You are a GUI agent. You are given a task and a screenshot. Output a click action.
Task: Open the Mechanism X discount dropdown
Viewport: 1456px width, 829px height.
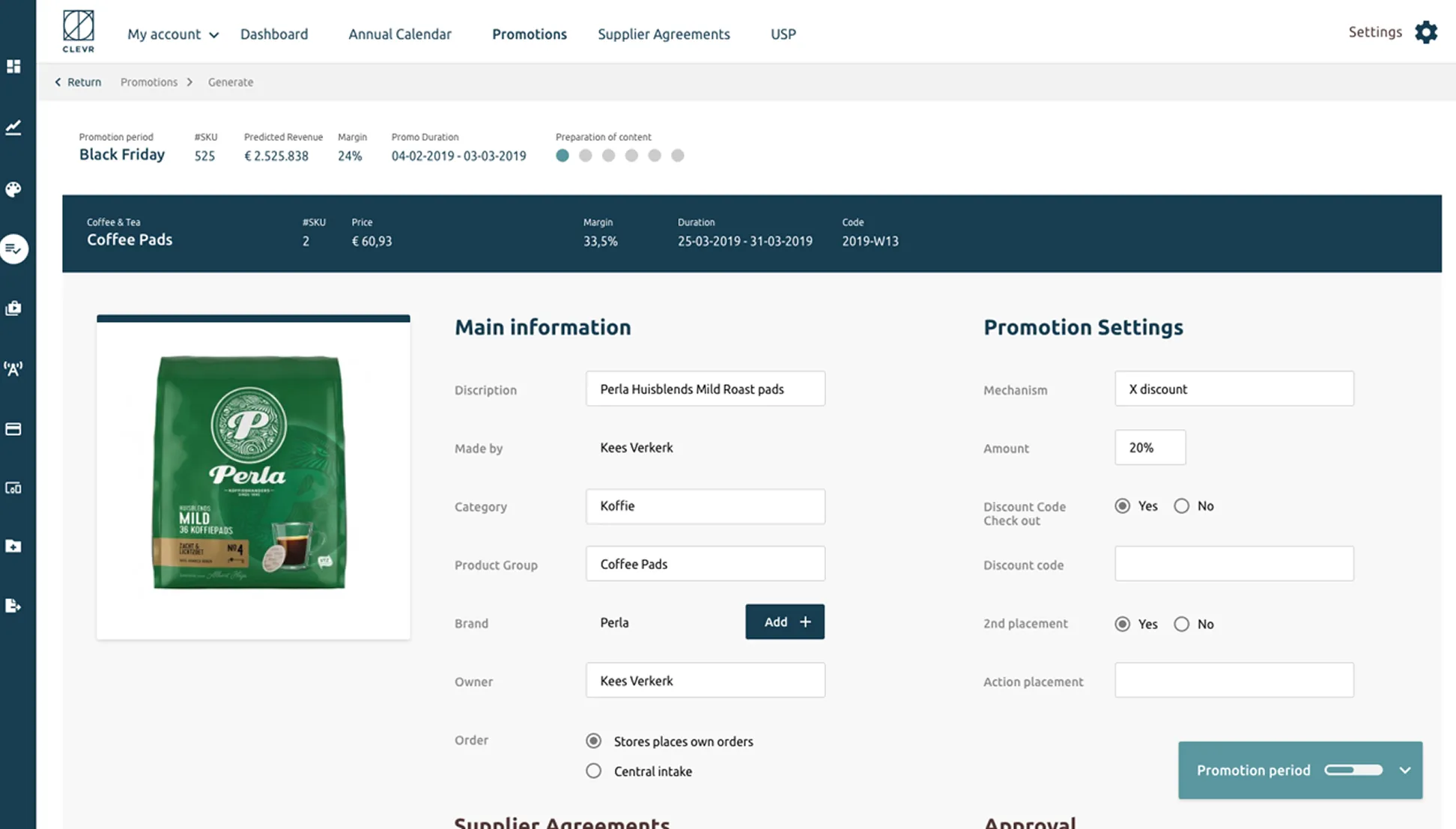click(1234, 389)
